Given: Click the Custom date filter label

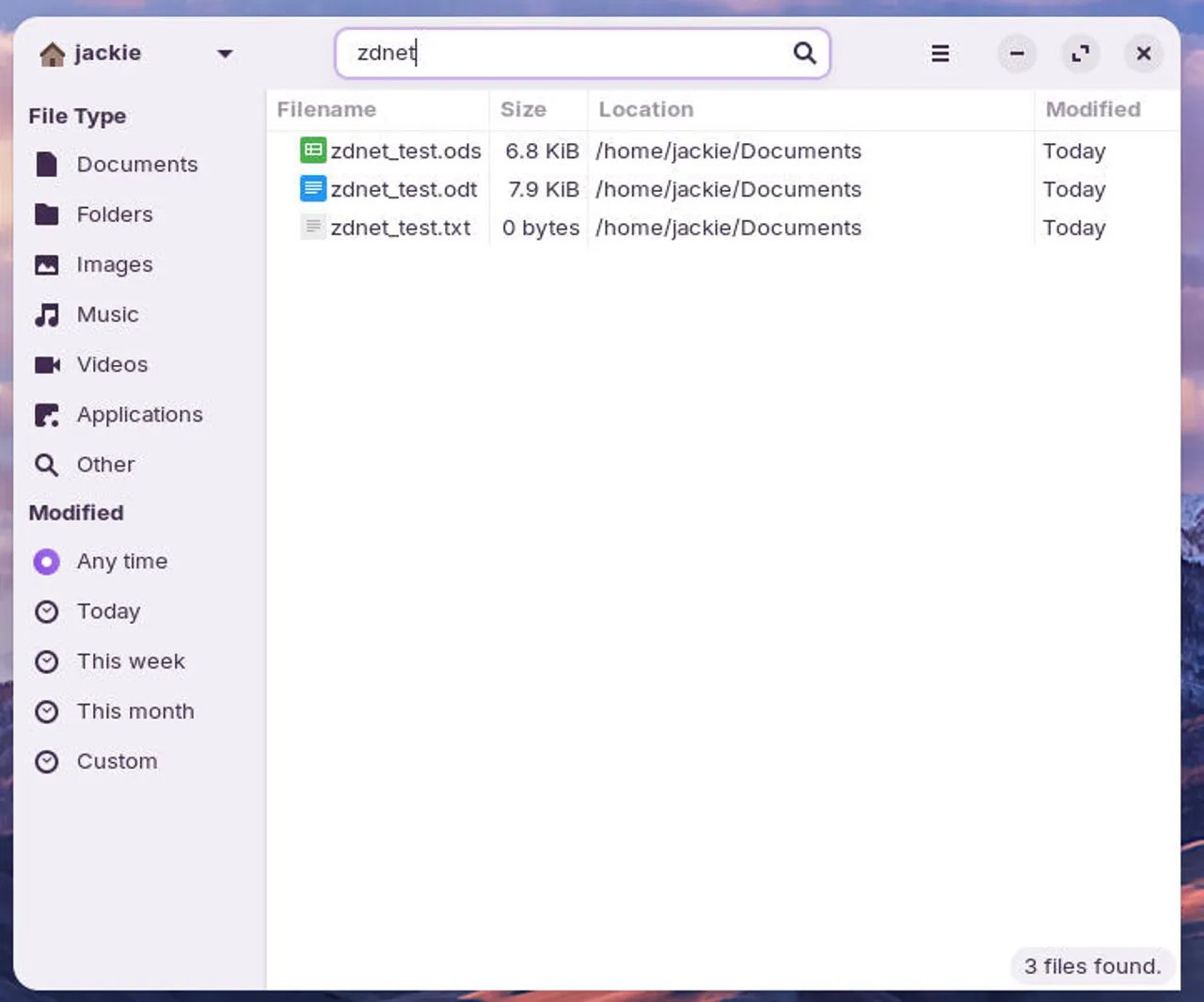Looking at the screenshot, I should point(118,761).
